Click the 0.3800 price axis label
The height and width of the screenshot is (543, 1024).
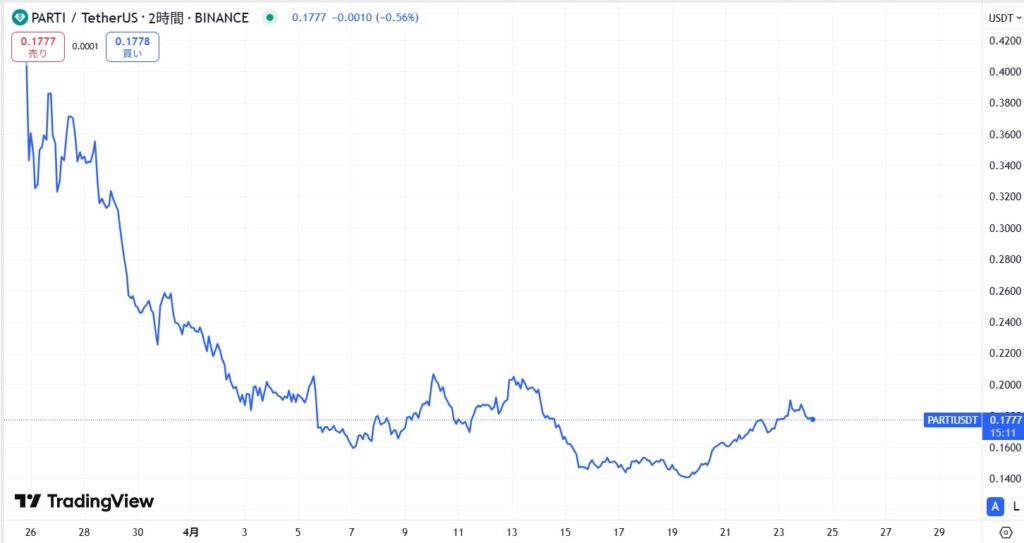(x=1005, y=103)
